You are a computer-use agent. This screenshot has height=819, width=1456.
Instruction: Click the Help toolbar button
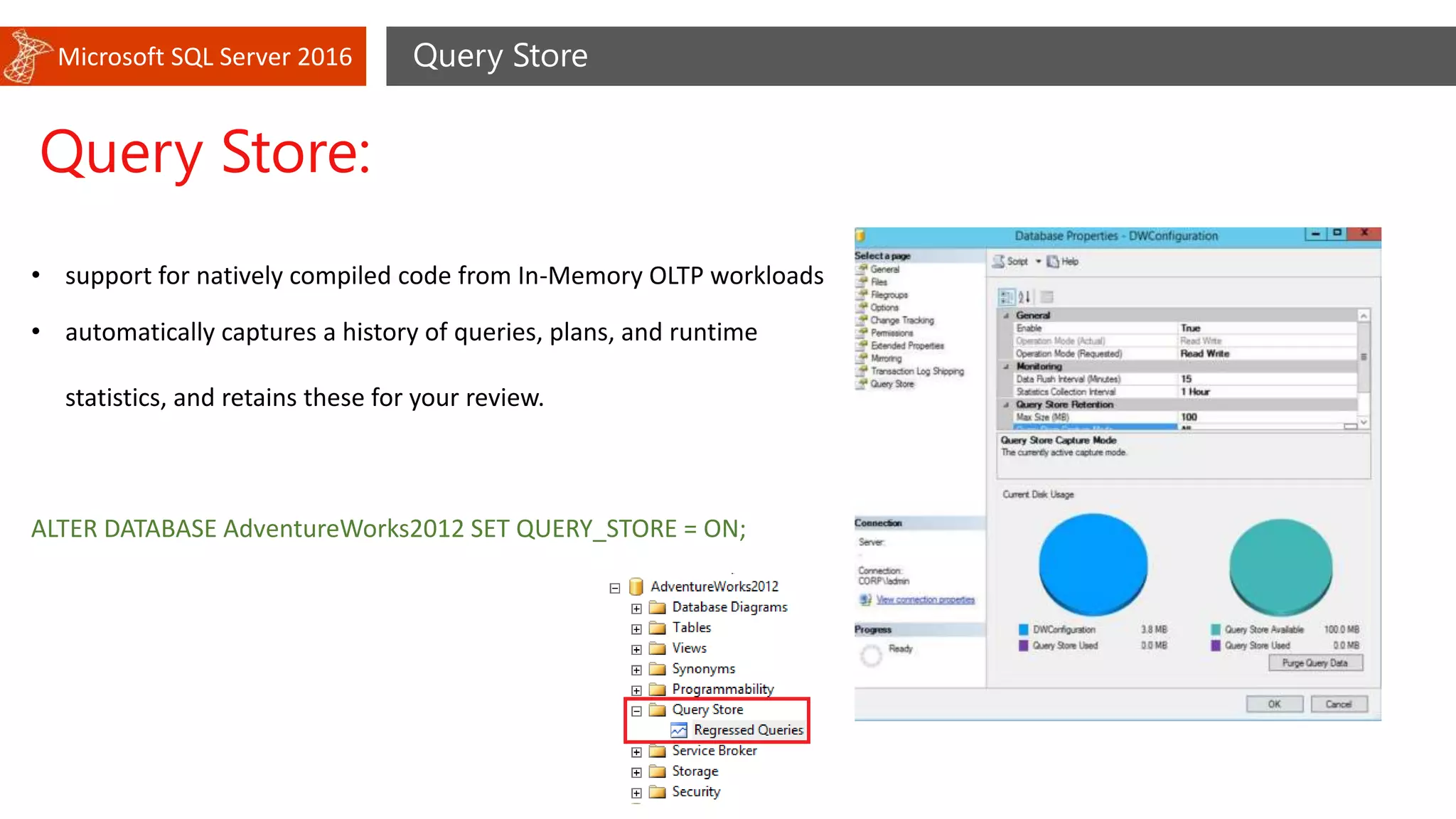point(1062,262)
